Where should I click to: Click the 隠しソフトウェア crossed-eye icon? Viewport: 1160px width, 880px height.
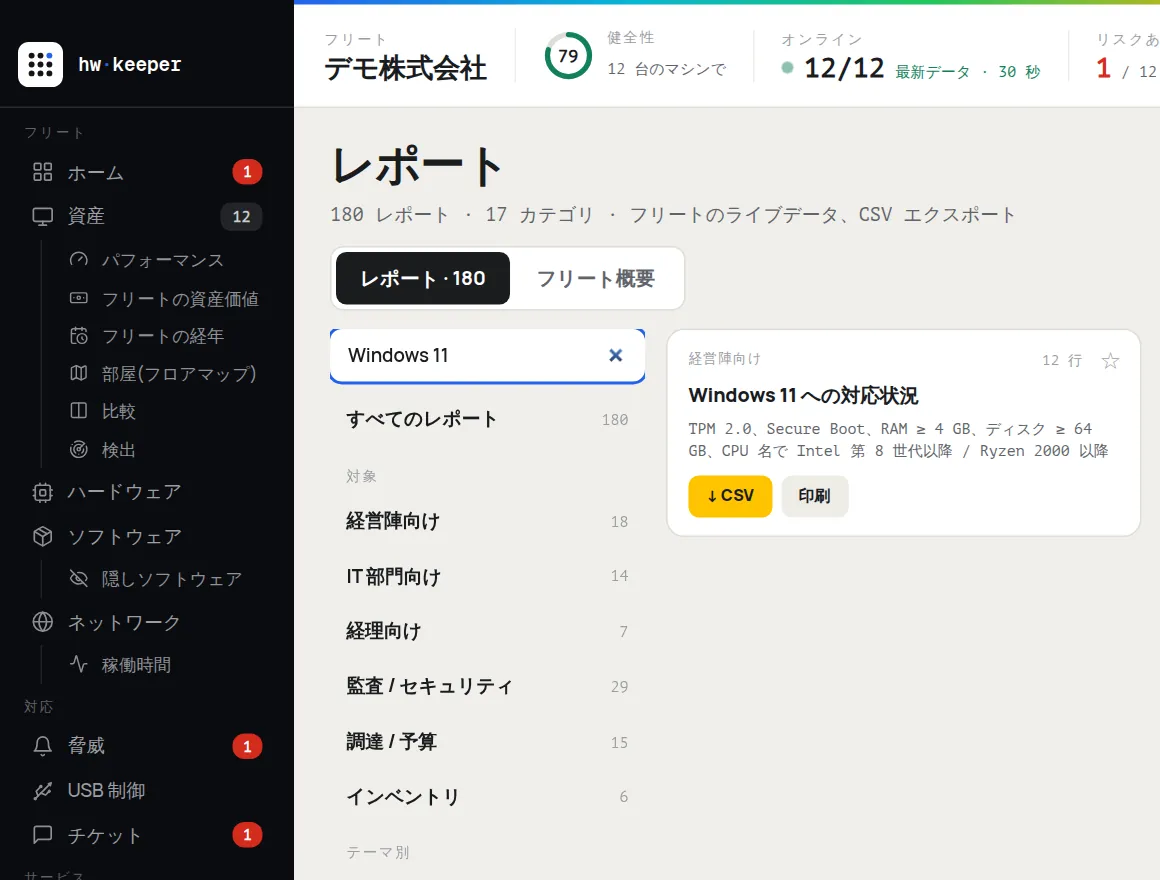coord(78,578)
